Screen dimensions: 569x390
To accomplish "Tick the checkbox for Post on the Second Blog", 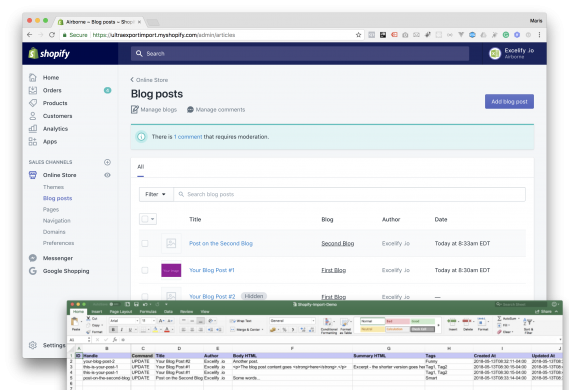I will tap(145, 243).
